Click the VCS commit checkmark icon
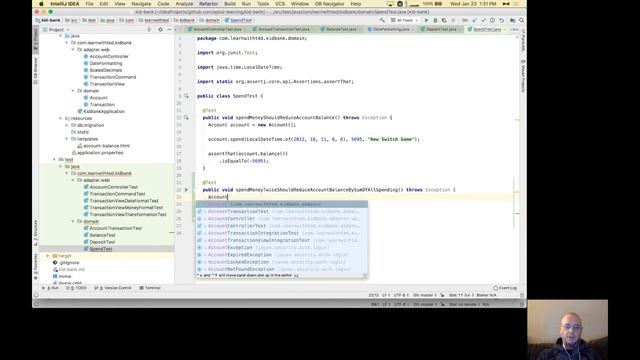This screenshot has height=360, width=640. point(483,20)
